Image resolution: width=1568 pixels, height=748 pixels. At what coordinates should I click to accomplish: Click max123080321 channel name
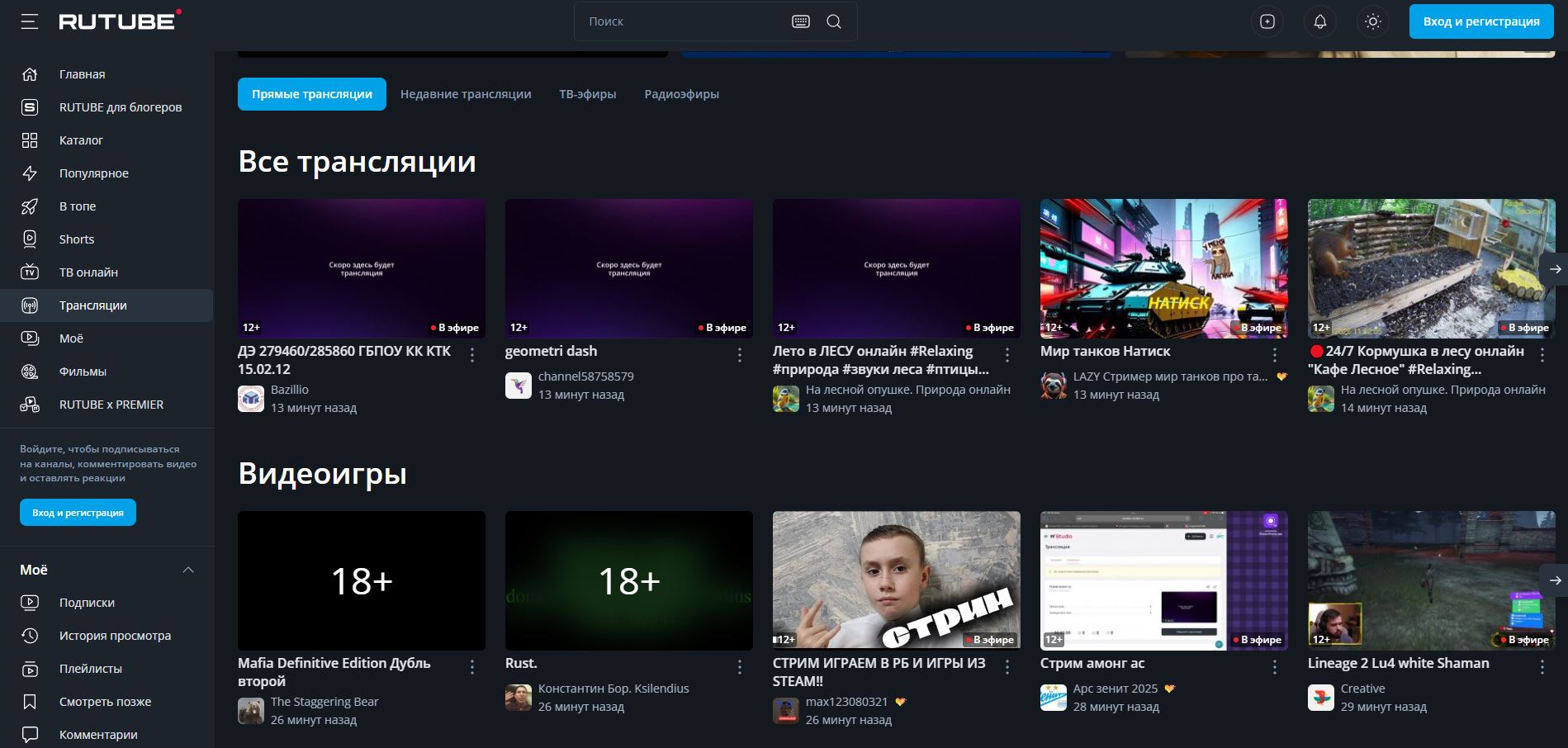pos(847,702)
